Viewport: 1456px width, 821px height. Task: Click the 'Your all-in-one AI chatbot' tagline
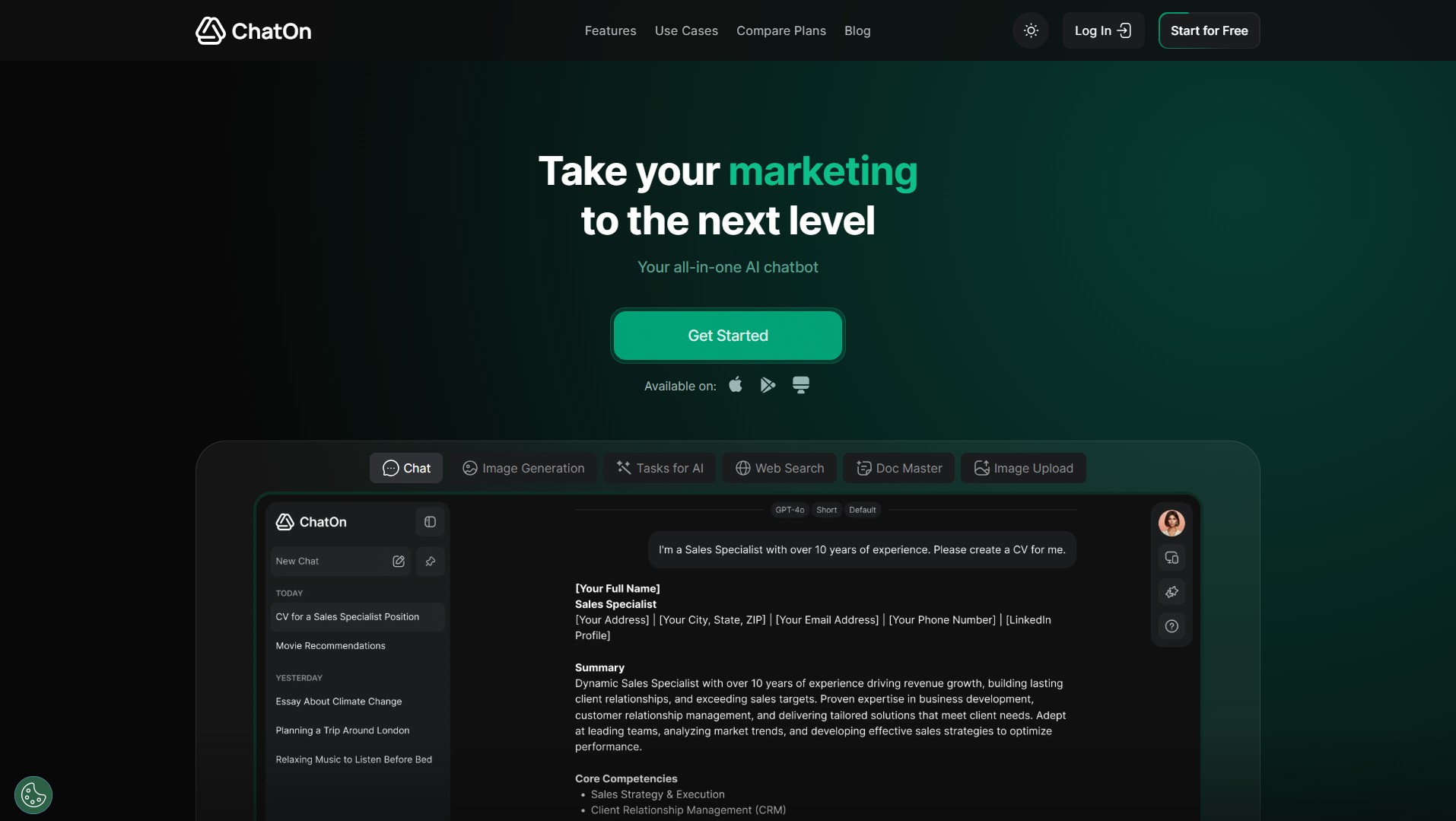728,267
